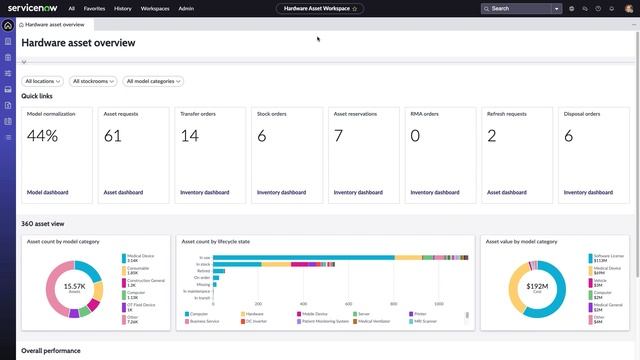Image resolution: width=640 pixels, height=360 pixels.
Task: Click the 44% Model normalization value
Action: click(42, 136)
